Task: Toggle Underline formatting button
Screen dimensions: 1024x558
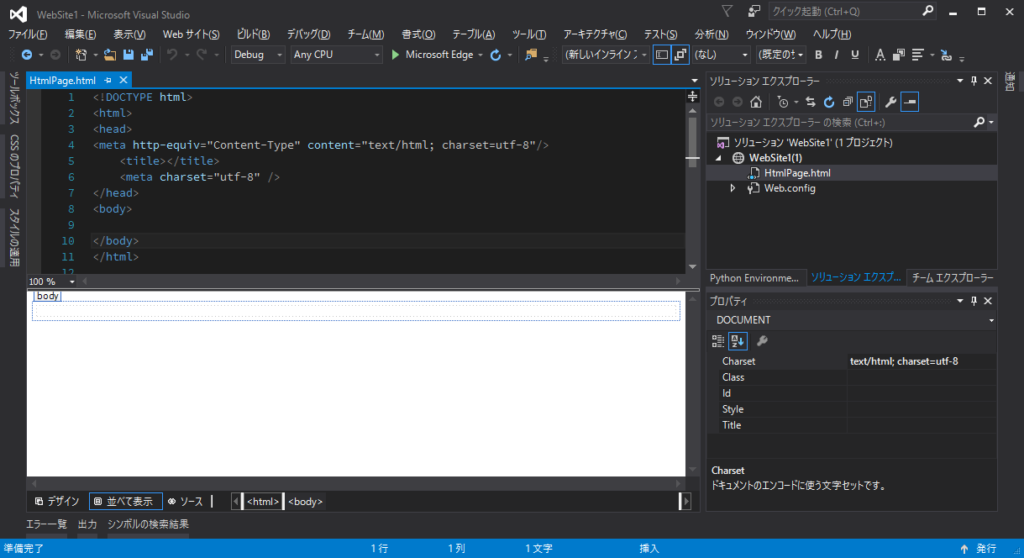Action: [x=854, y=55]
